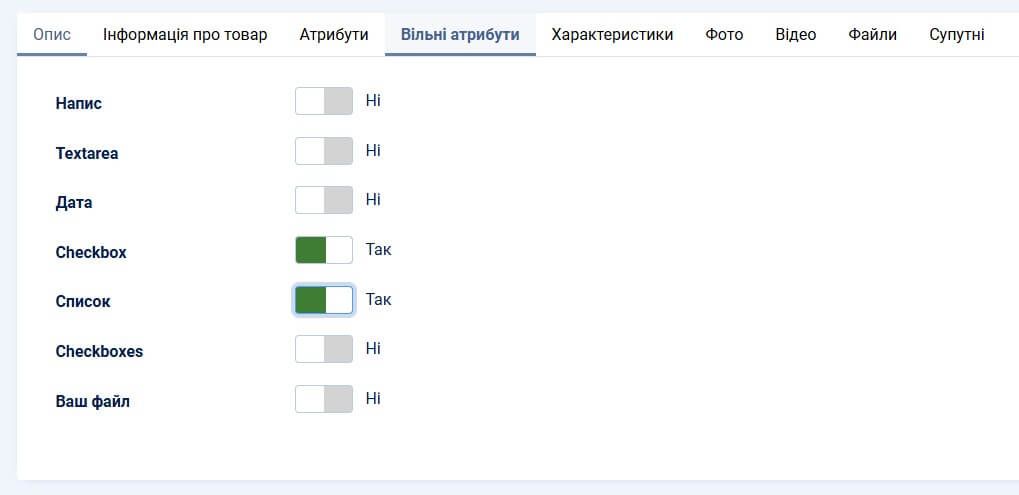Disable the Checkbox attribute toggle
The height and width of the screenshot is (495, 1019).
(324, 250)
